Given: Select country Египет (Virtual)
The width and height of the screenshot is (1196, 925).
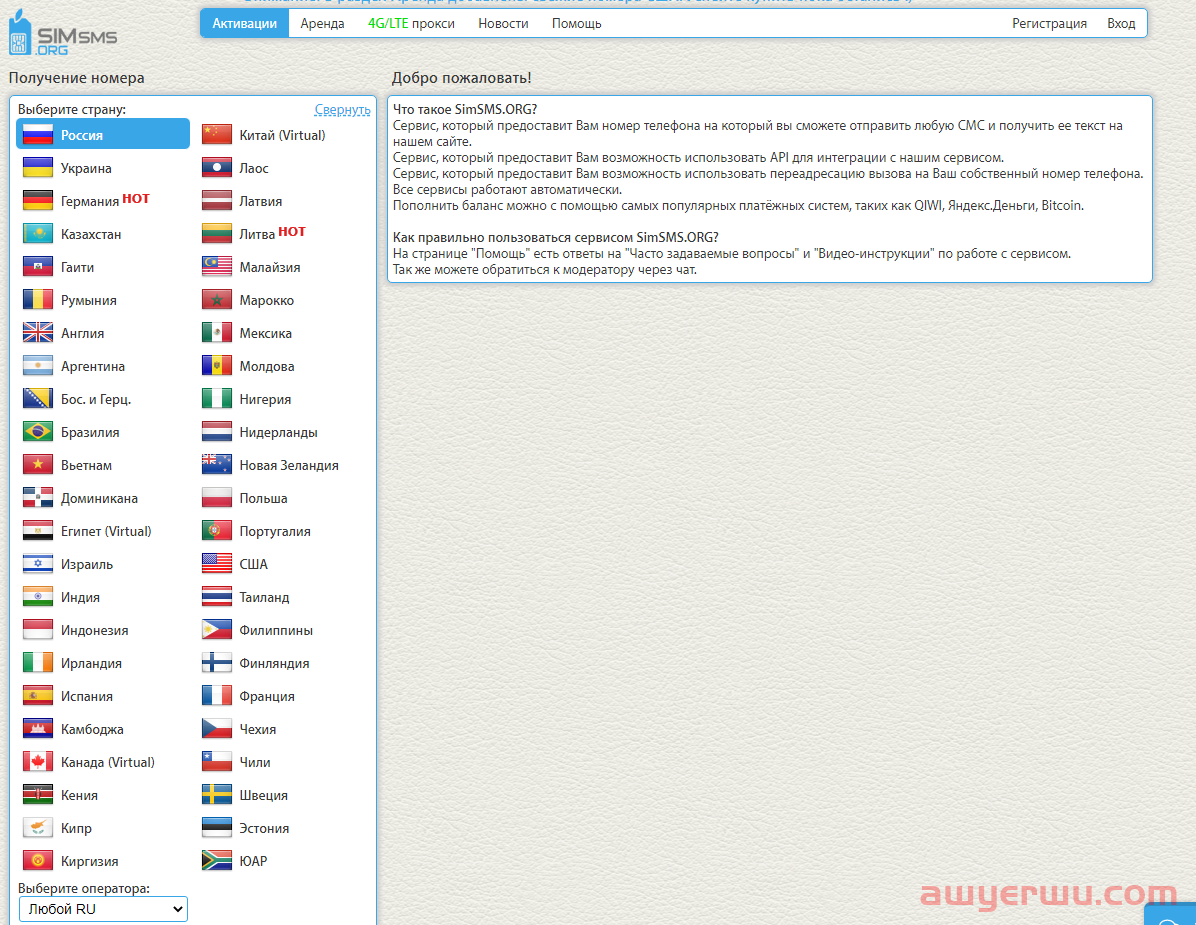Looking at the screenshot, I should (106, 532).
